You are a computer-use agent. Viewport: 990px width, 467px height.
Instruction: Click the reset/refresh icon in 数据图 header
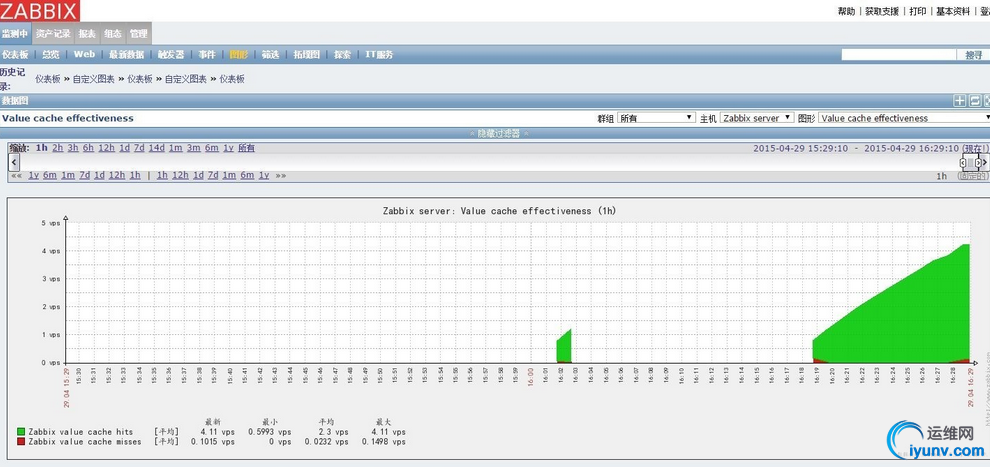pos(975,101)
